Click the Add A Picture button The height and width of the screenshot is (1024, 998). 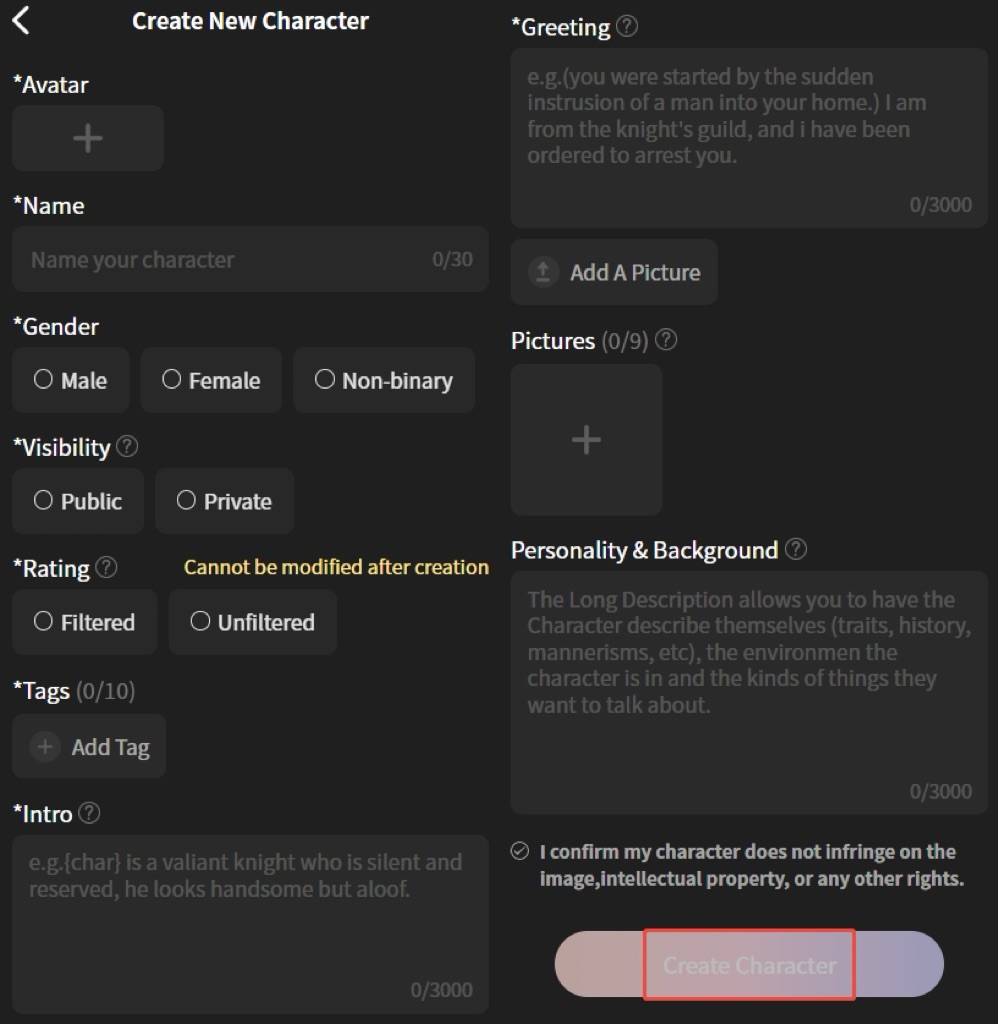tap(614, 272)
